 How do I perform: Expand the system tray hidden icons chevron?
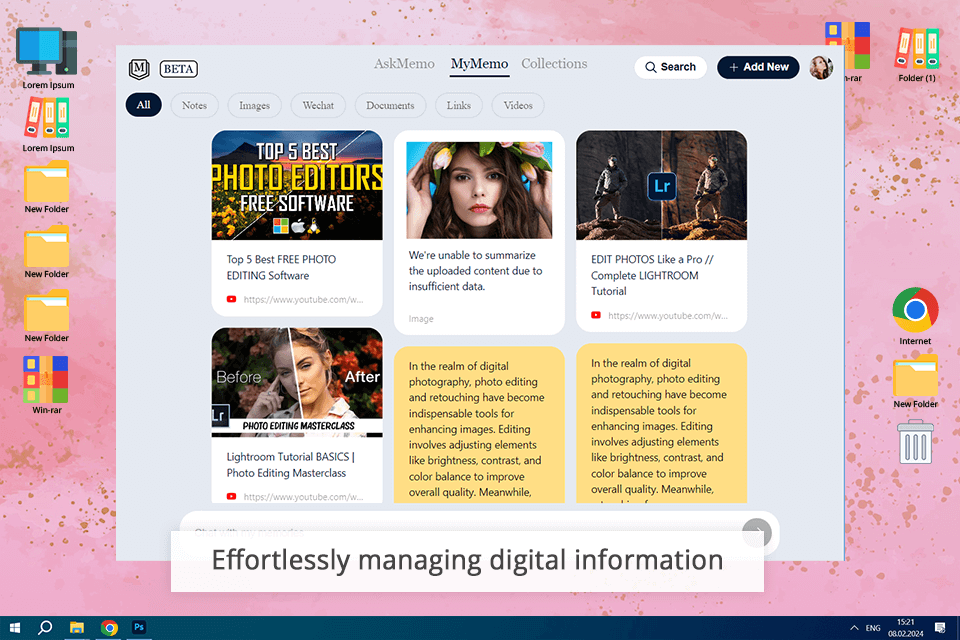coord(853,628)
